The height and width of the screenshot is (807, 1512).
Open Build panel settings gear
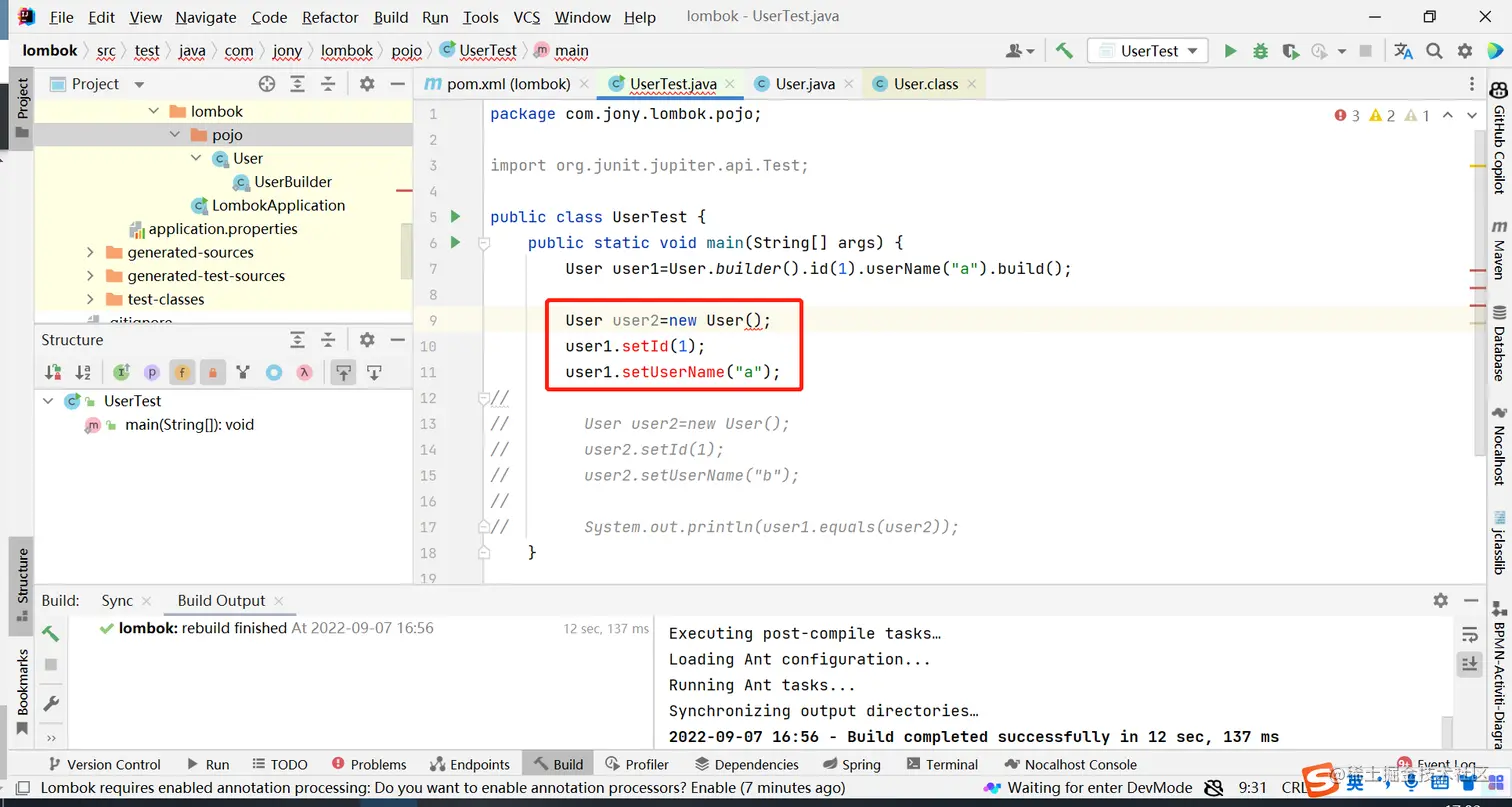click(x=1440, y=600)
